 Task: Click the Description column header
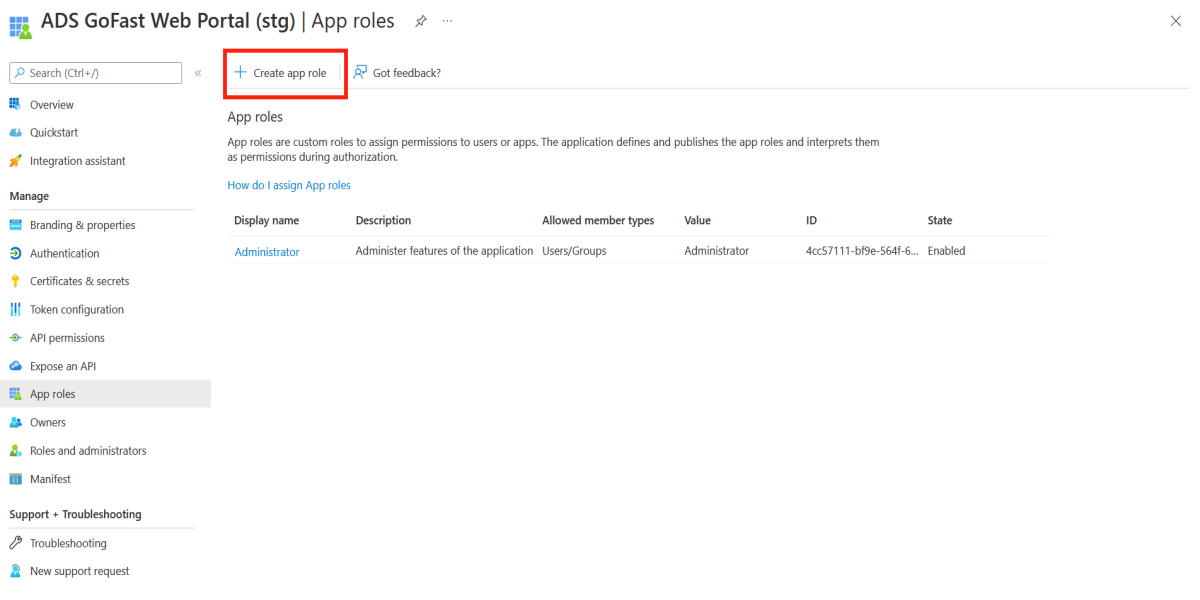pos(383,220)
